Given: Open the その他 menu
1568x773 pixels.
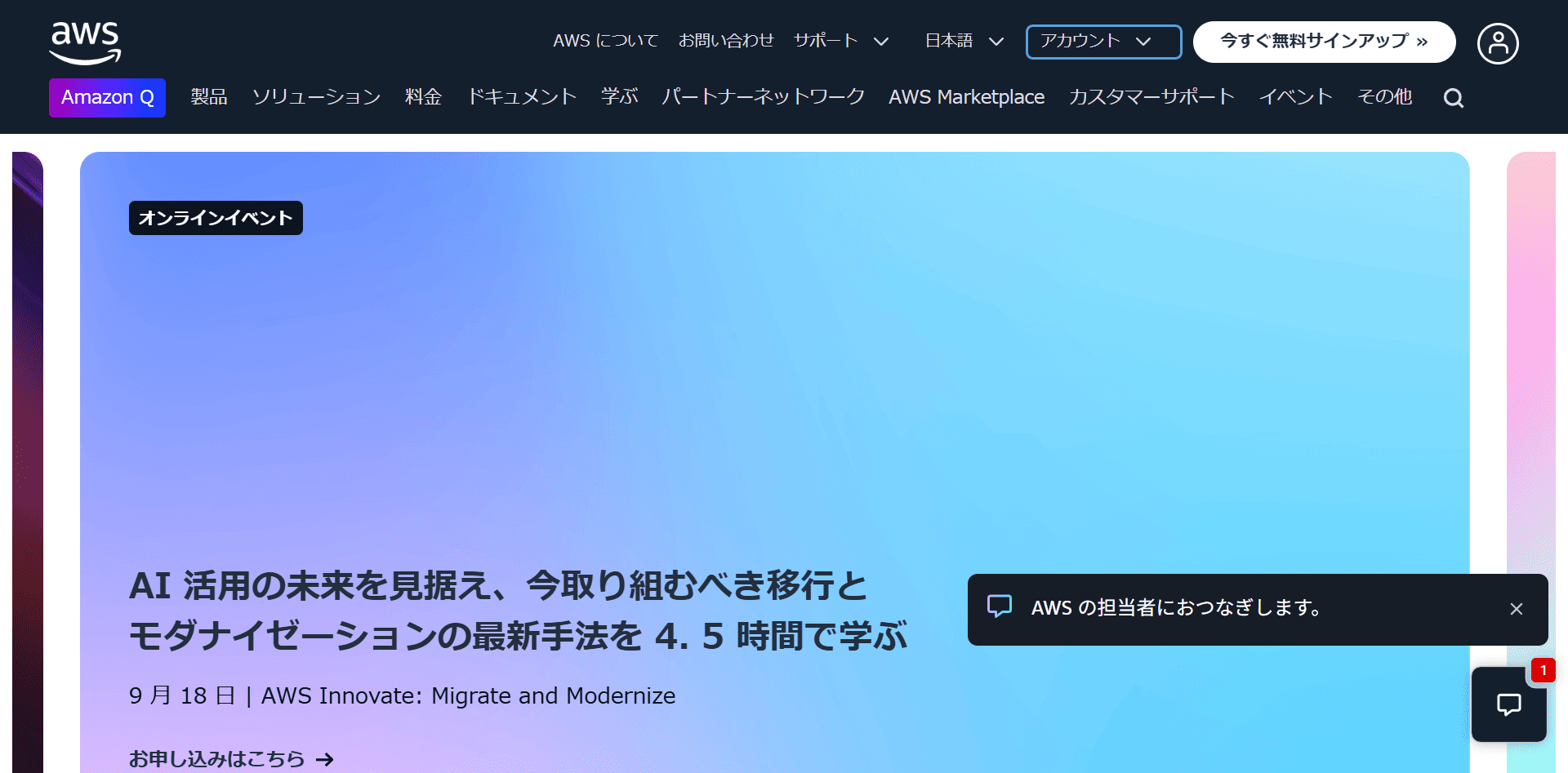Looking at the screenshot, I should pyautogui.click(x=1384, y=97).
